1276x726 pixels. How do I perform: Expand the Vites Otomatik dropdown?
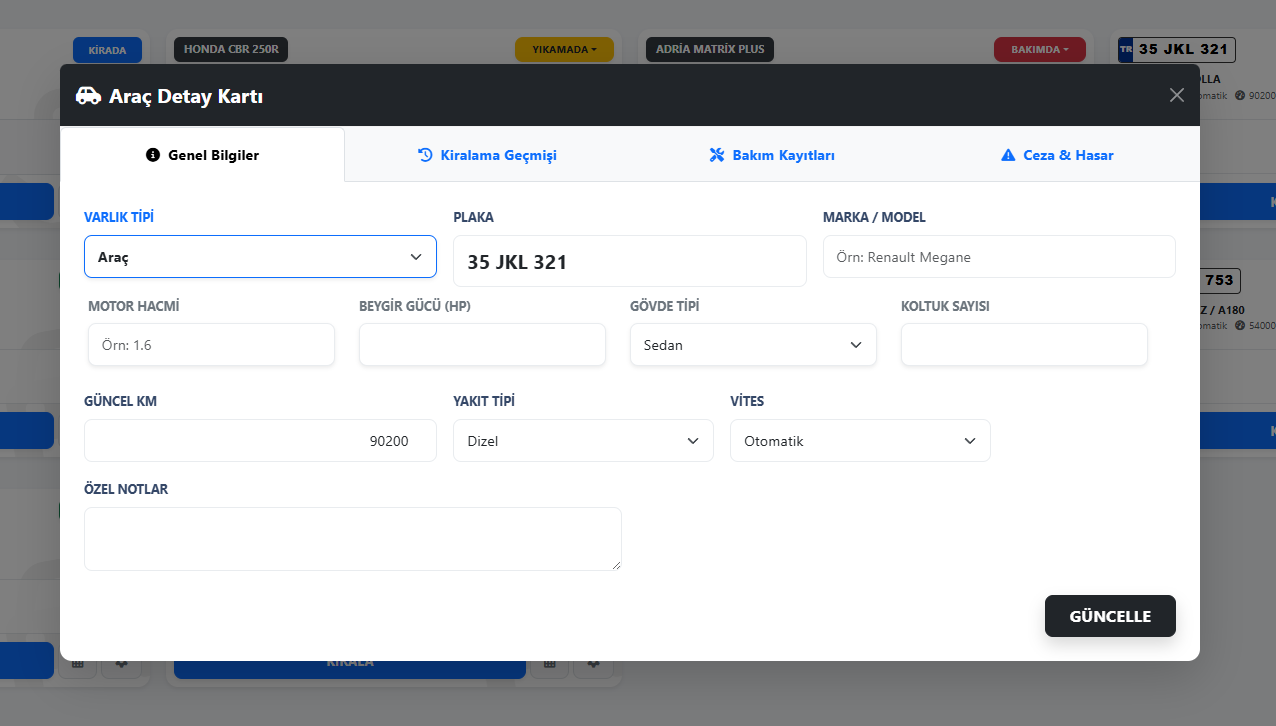click(x=860, y=441)
